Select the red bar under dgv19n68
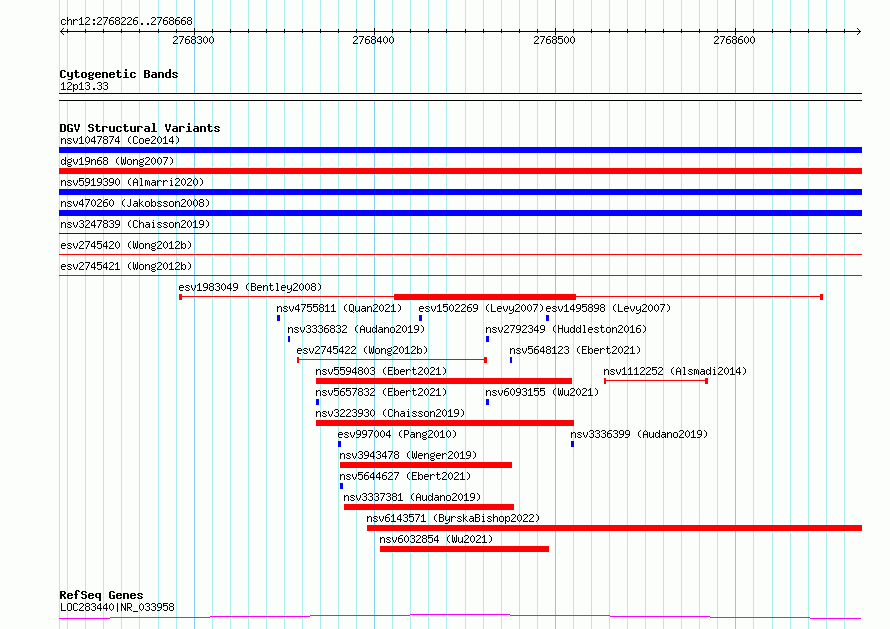Viewport: 890px width, 629px height. (x=460, y=171)
